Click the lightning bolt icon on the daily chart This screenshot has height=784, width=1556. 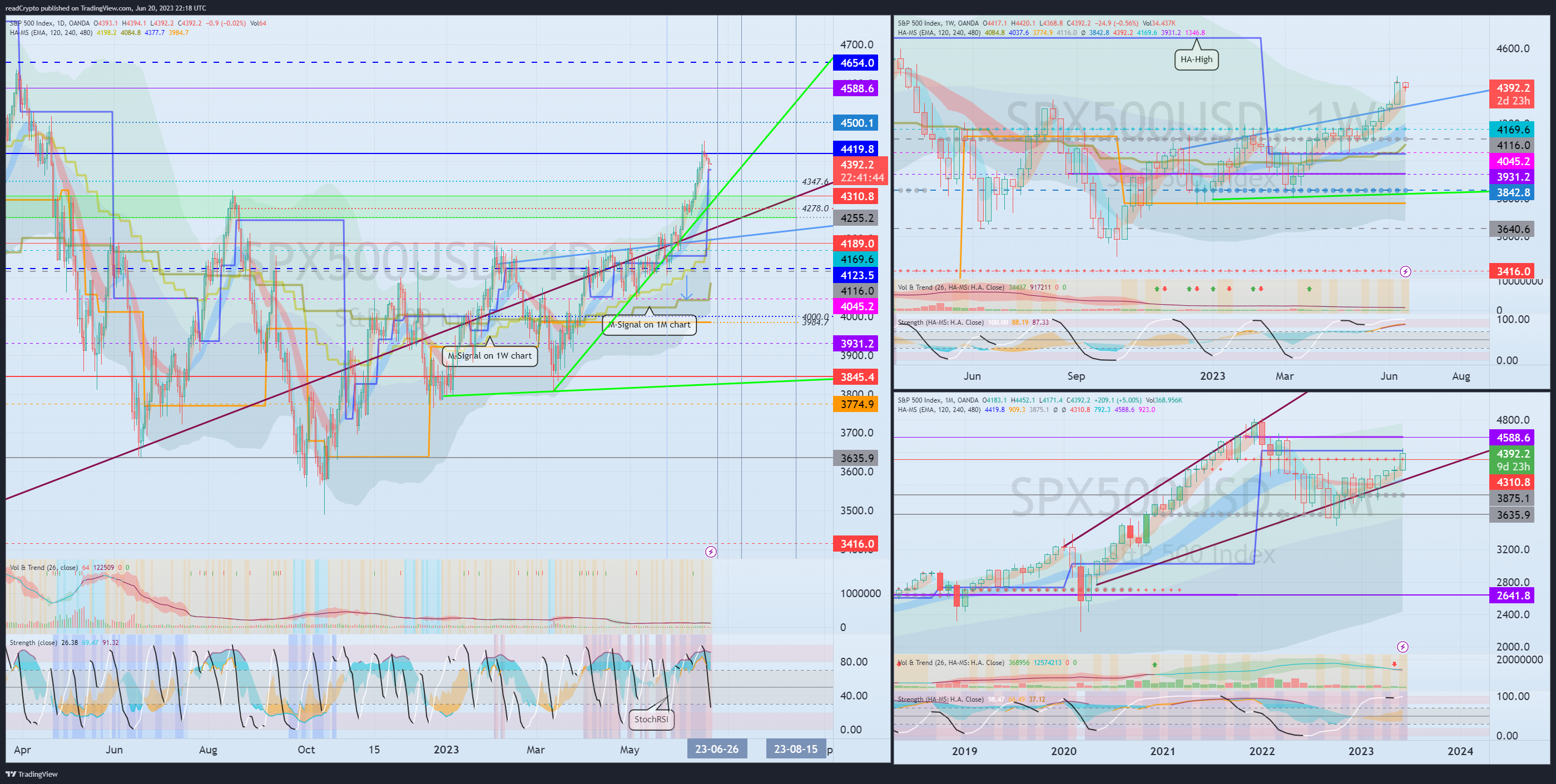click(x=711, y=552)
